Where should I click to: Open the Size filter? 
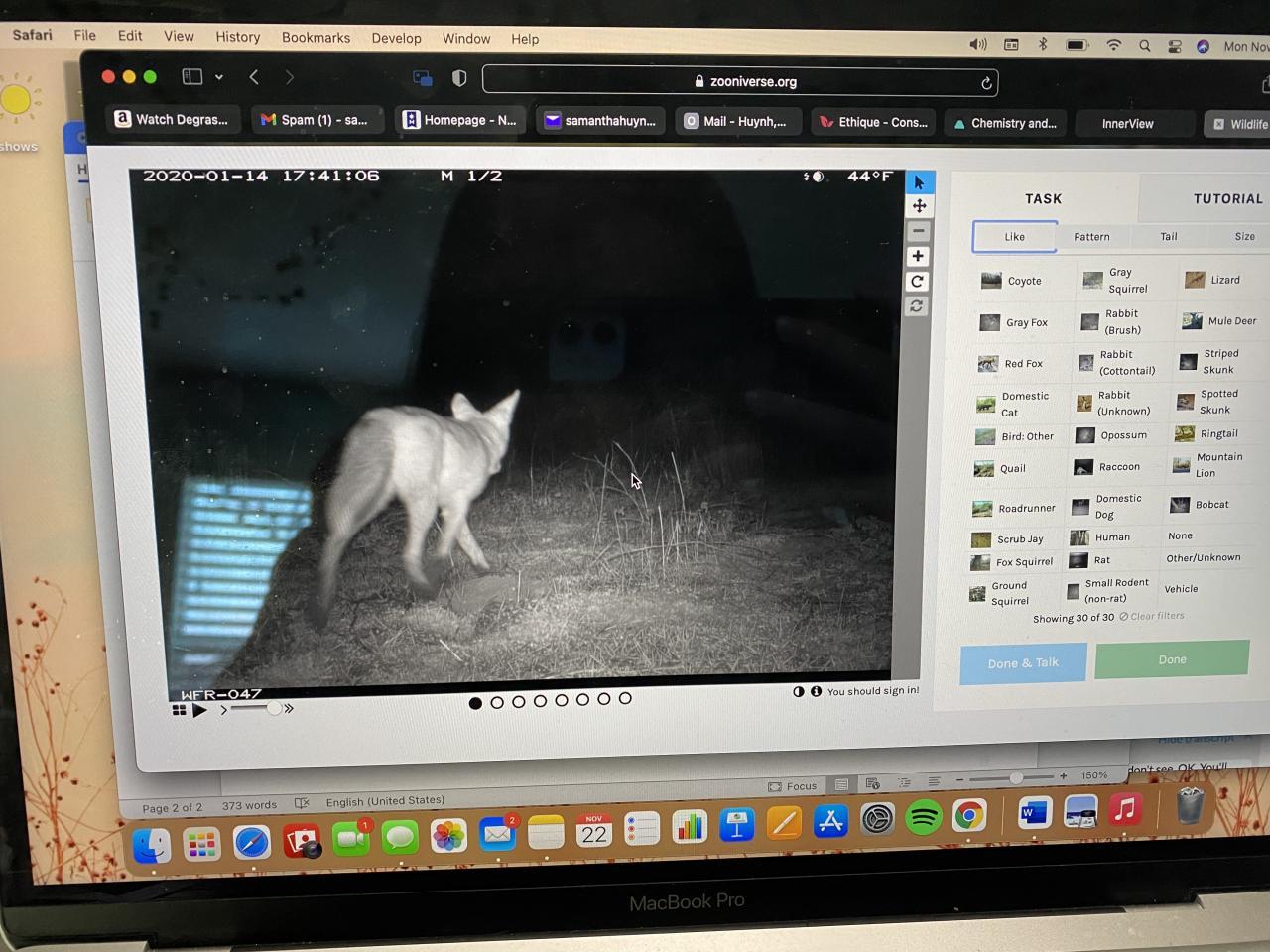click(x=1244, y=236)
